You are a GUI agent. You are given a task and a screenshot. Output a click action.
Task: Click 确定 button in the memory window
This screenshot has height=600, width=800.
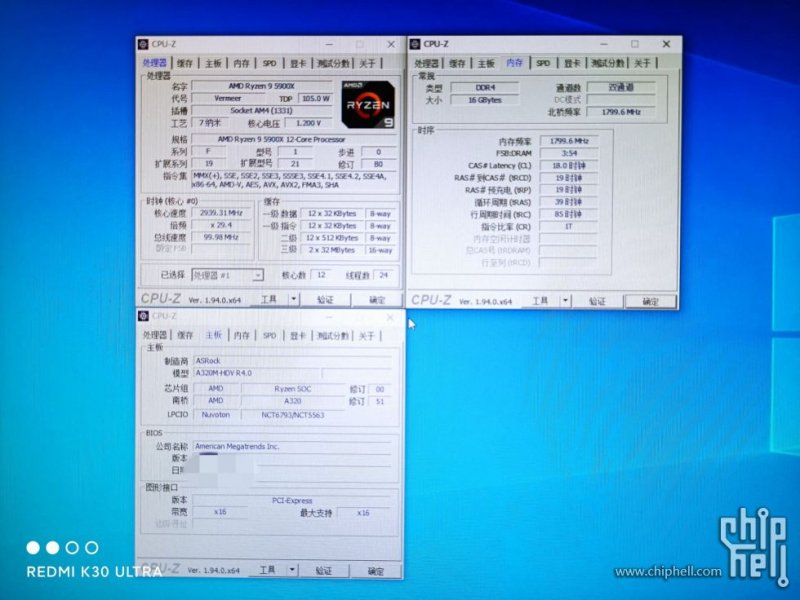650,301
